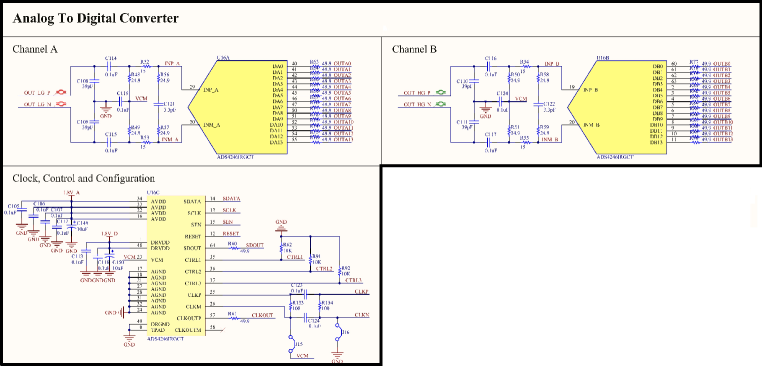Click the OUT_HG_N green port connector symbol
The image size is (762, 366).
pos(441,103)
